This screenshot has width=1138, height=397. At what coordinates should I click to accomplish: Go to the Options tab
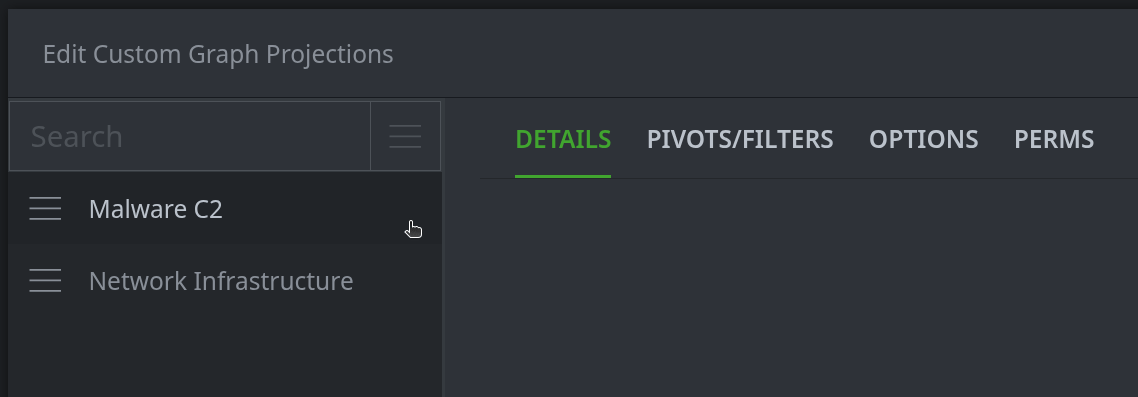click(x=923, y=139)
